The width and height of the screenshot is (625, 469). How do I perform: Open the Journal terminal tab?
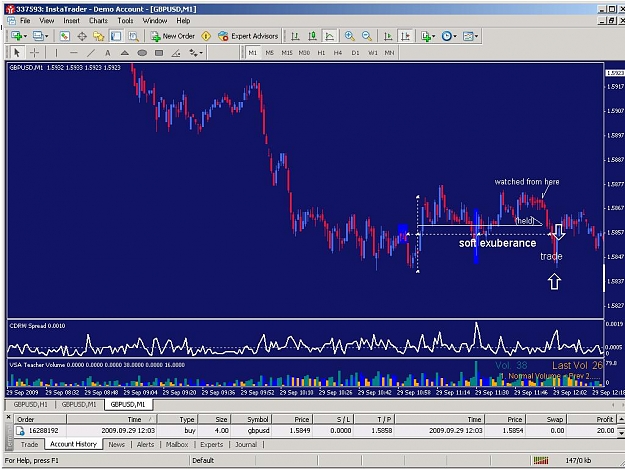(246, 444)
